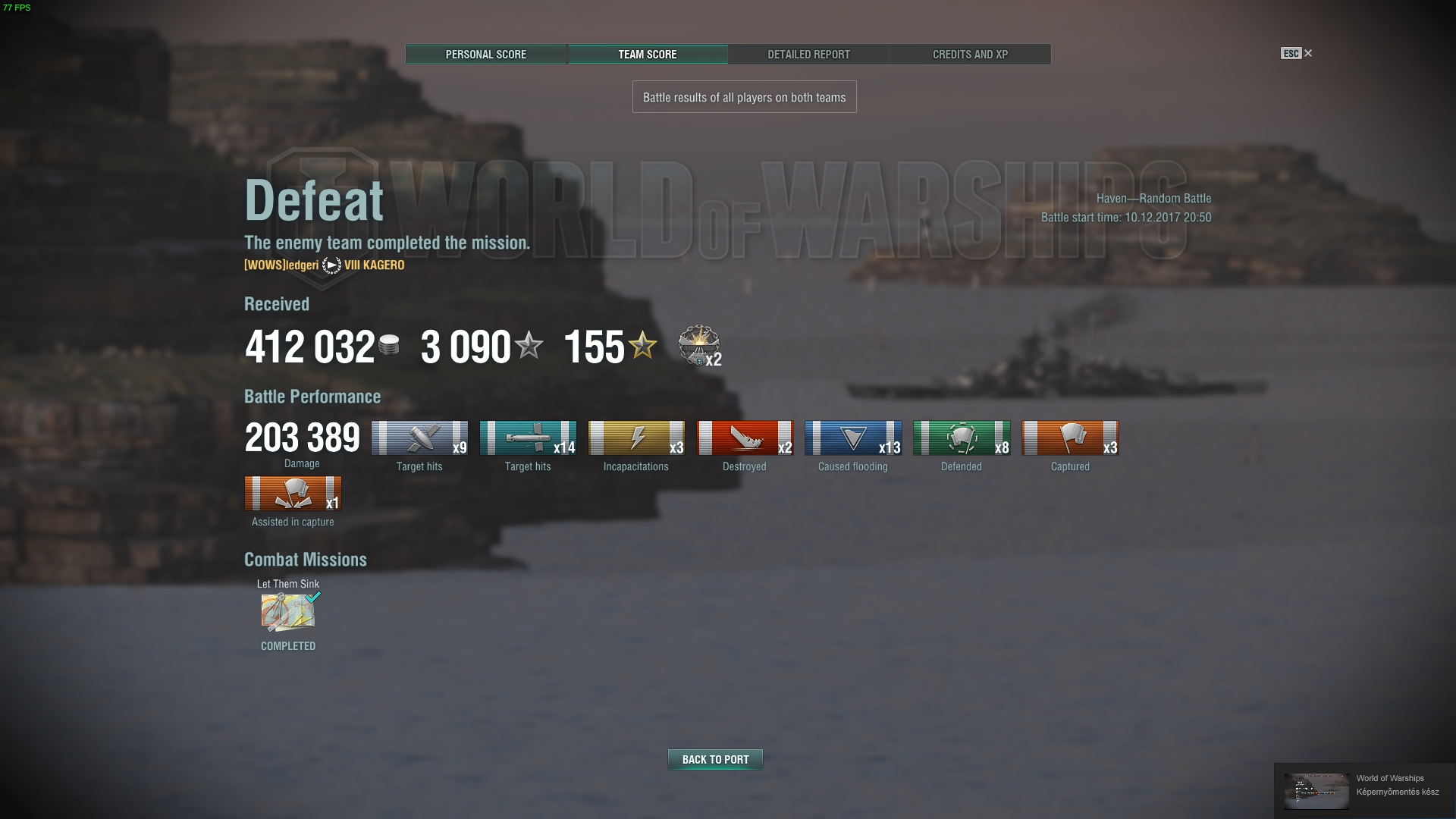Screen dimensions: 1456x819
Task: Click the Assisted in capture ribbon
Action: (x=293, y=494)
